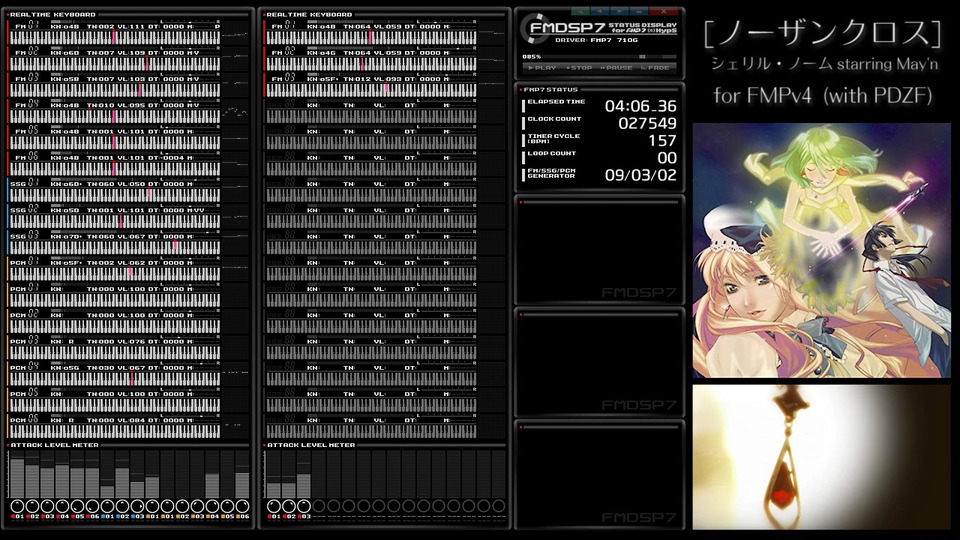The image size is (960, 540).
Task: Click SSG 02 piano keyboard in left panel
Action: pyautogui.click(x=115, y=221)
